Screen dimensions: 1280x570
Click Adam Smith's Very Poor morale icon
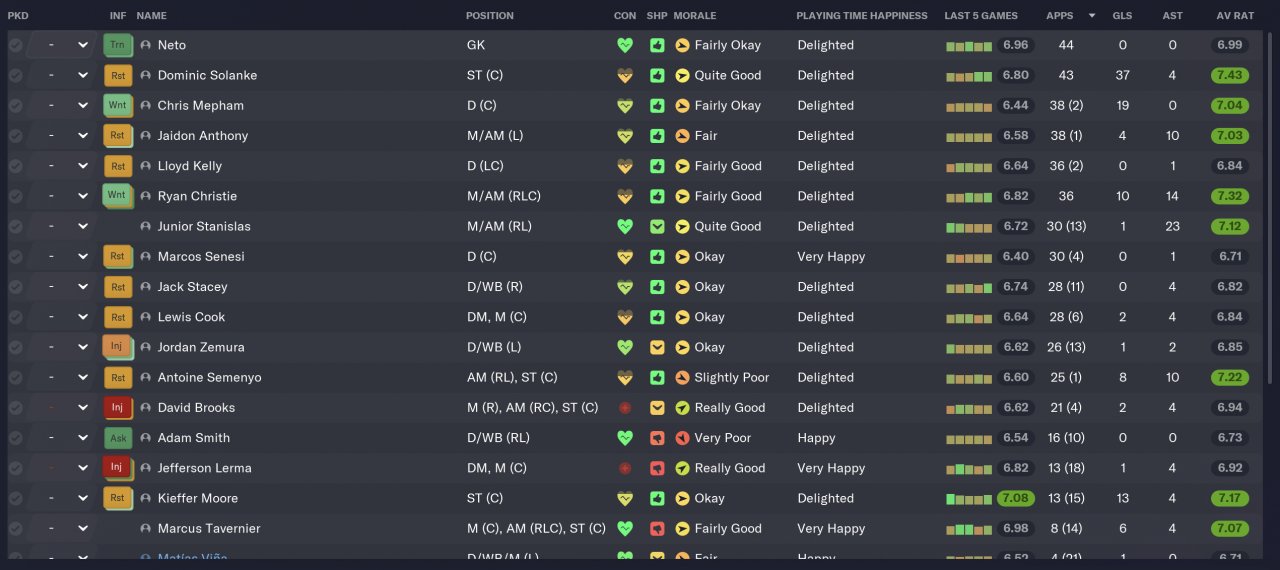[x=682, y=438]
